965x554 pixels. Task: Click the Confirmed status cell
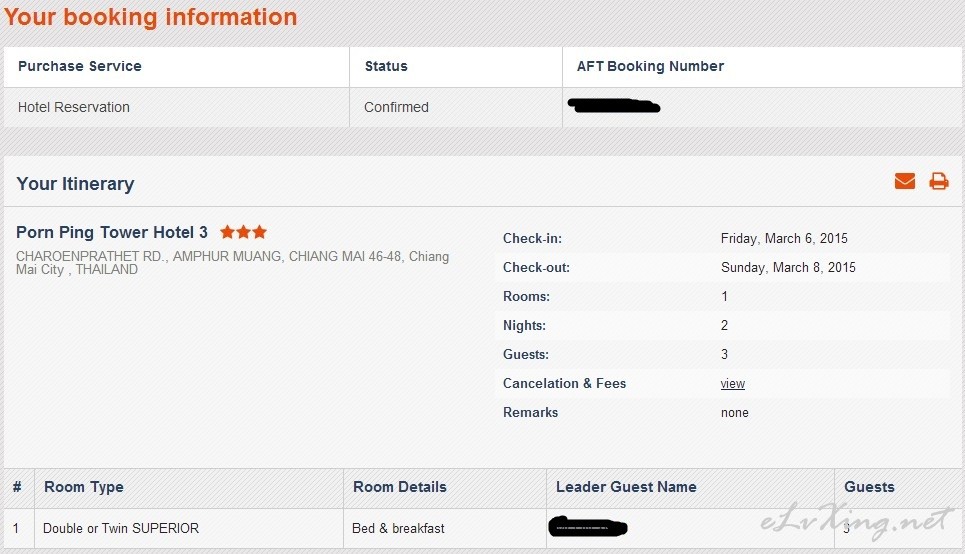point(396,107)
